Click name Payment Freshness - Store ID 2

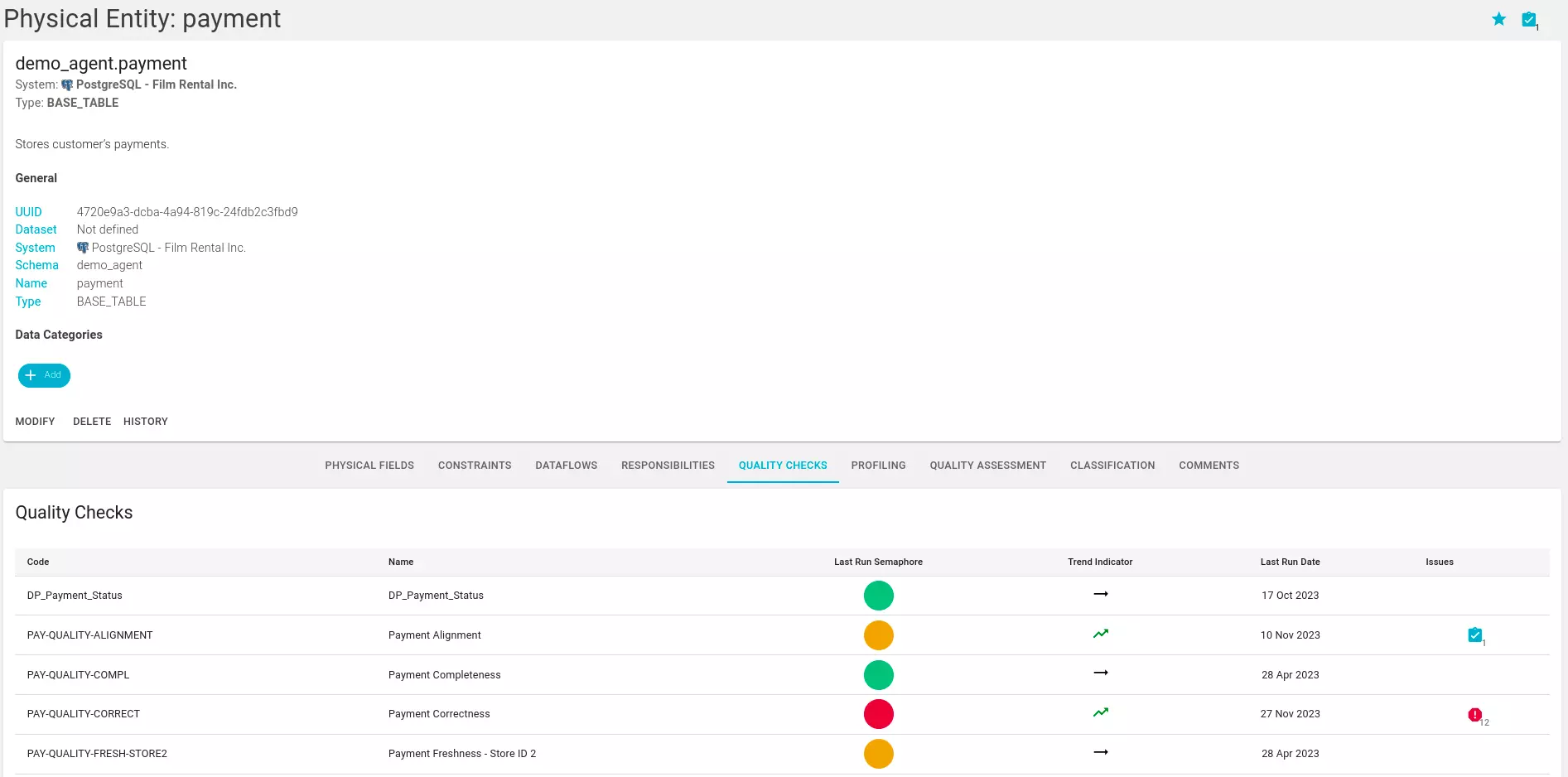462,754
